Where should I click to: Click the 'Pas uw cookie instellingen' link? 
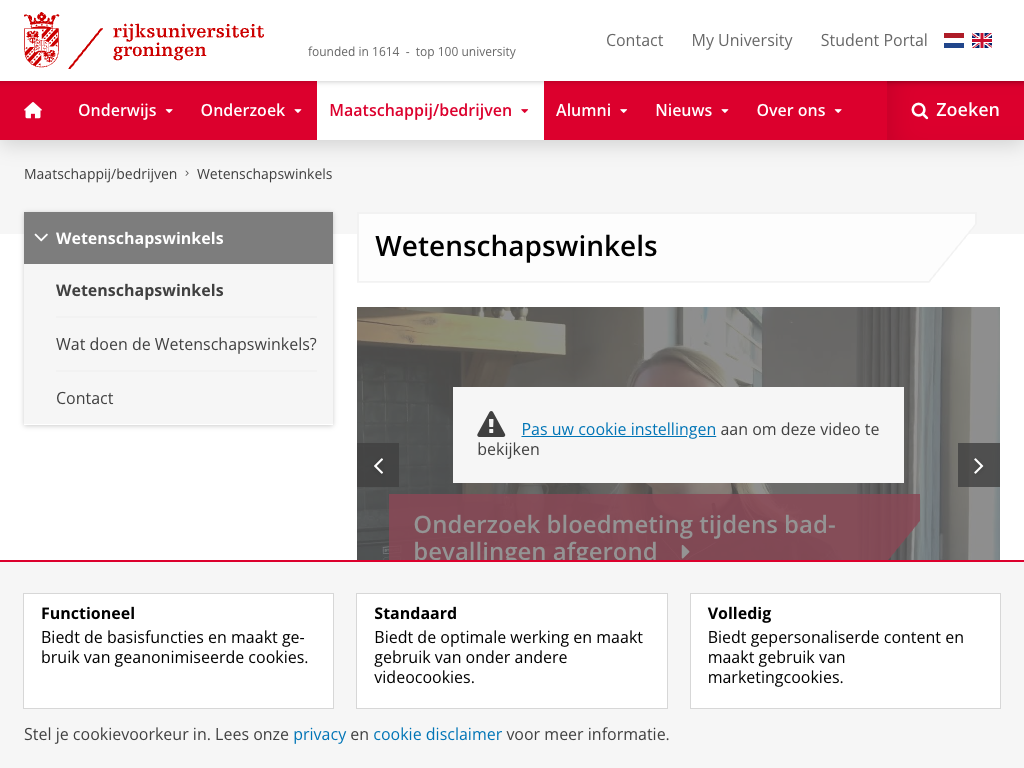tap(618, 429)
